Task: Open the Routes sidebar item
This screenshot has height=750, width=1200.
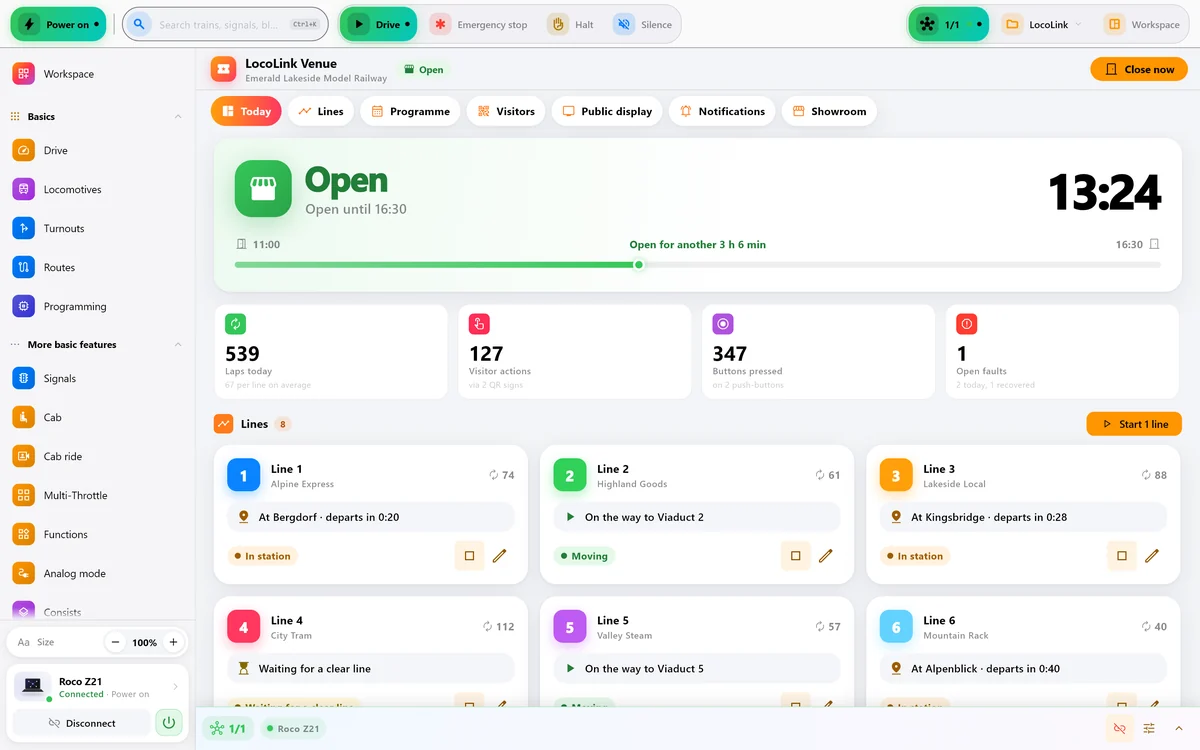Action: pos(97,267)
